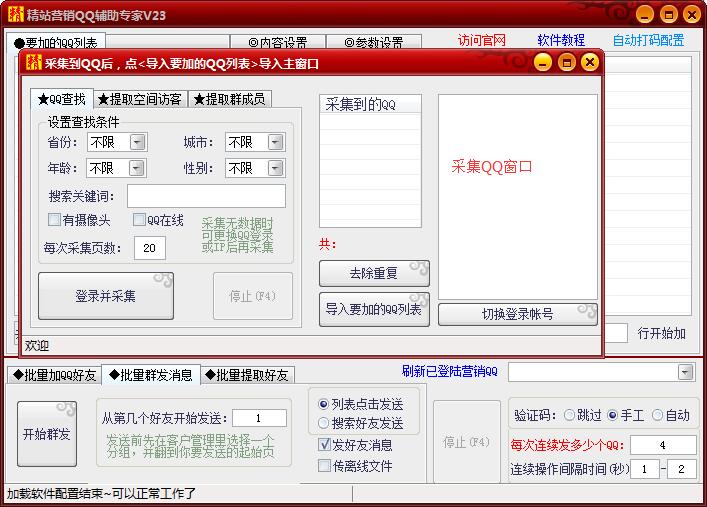Click the 采集到的QQ list header

click(370, 105)
